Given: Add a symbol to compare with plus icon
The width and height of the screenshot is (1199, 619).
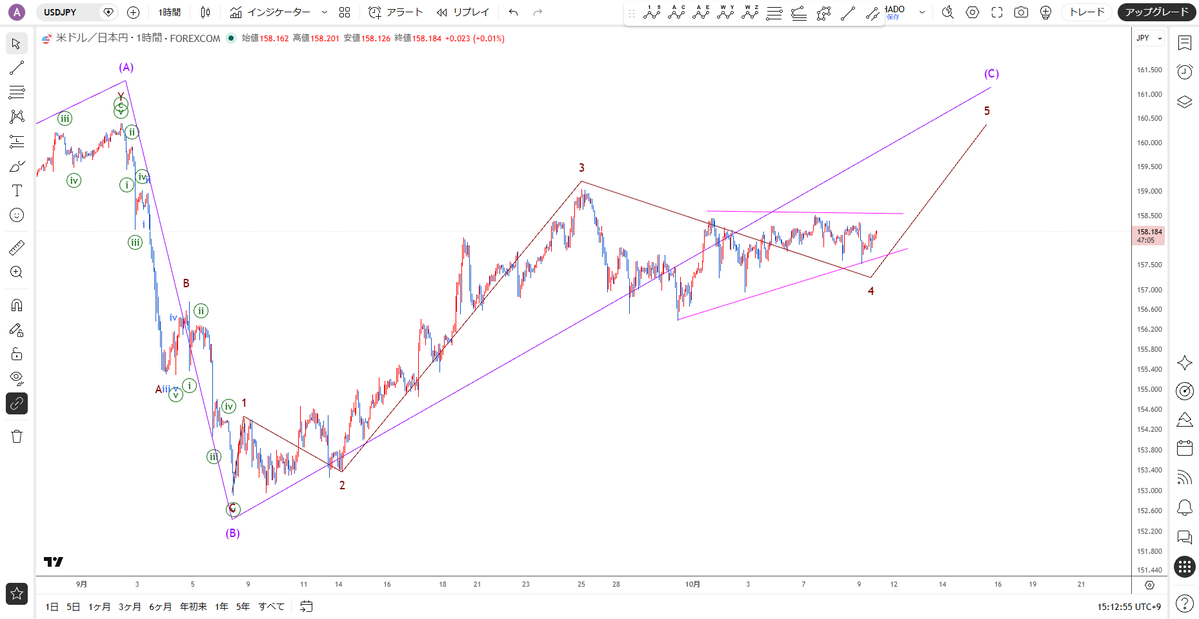Looking at the screenshot, I should click(x=133, y=12).
